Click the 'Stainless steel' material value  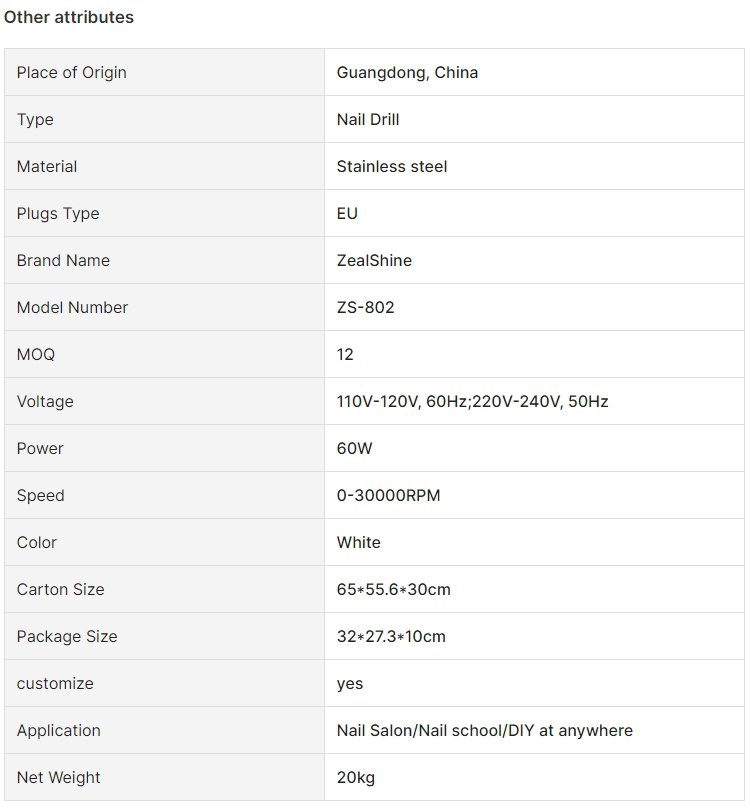tap(392, 166)
